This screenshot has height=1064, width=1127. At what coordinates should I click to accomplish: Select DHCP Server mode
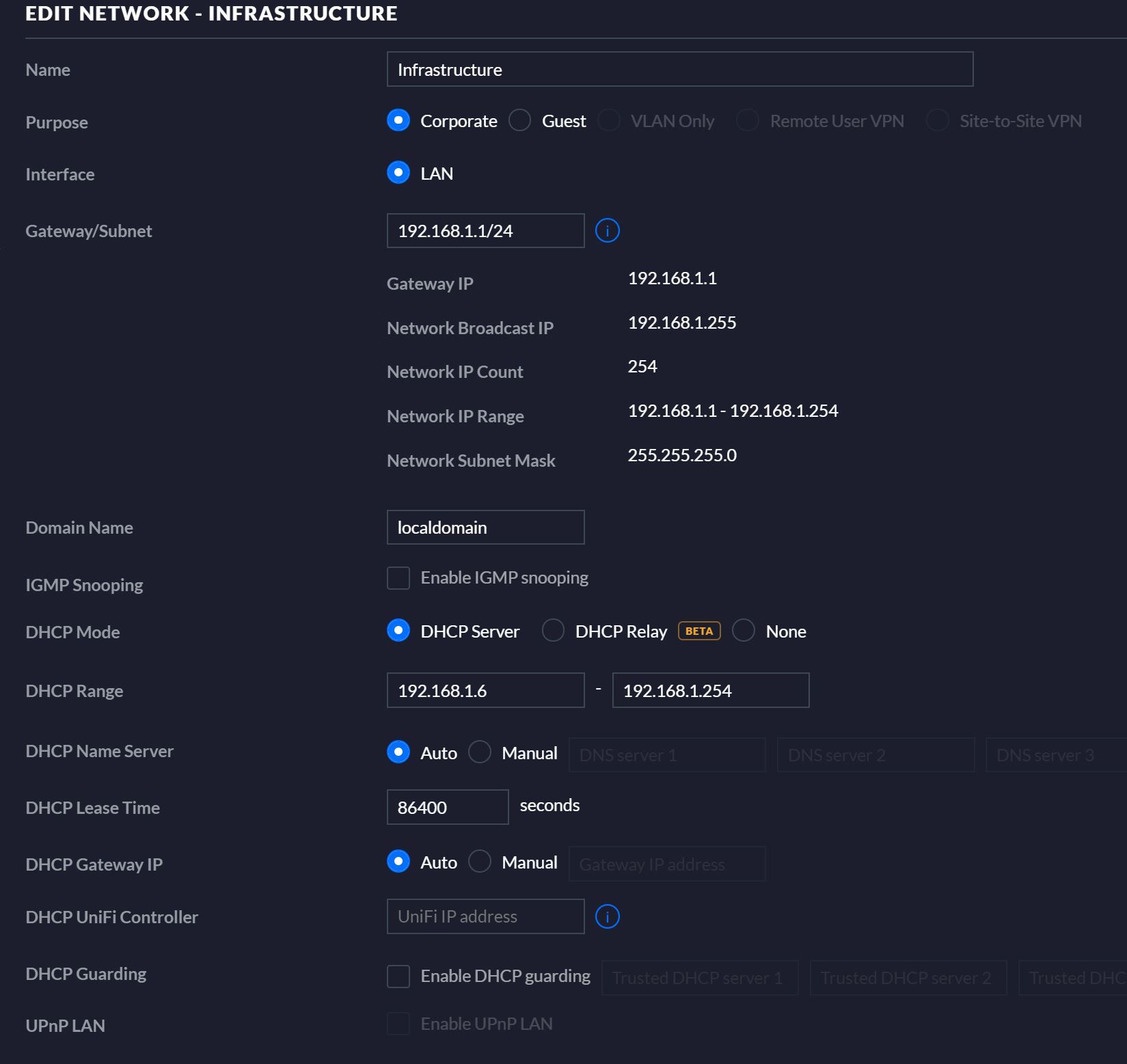click(398, 631)
